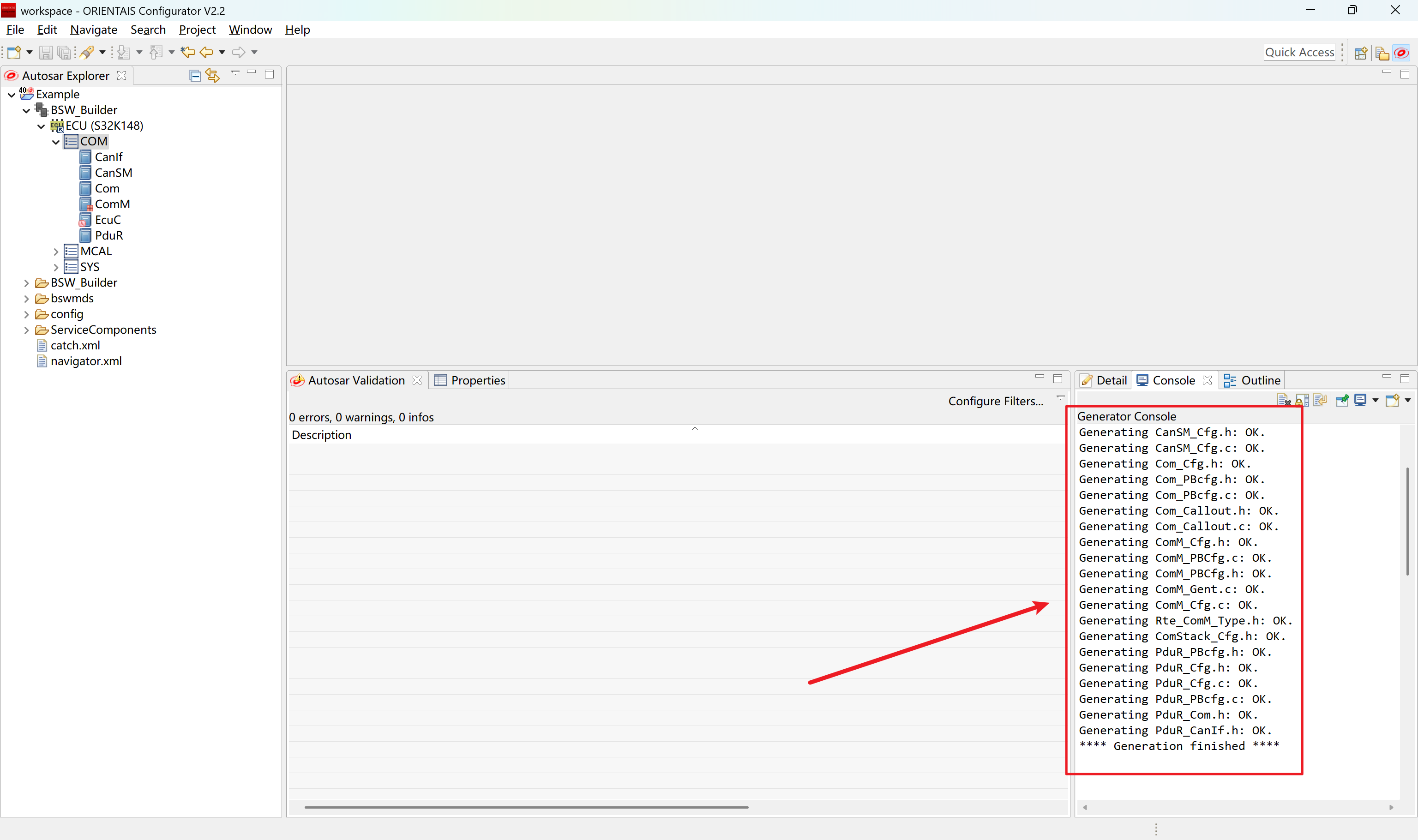Open Display Selected Console dropdown arrow
Viewport: 1418px width, 840px height.
(x=1376, y=400)
